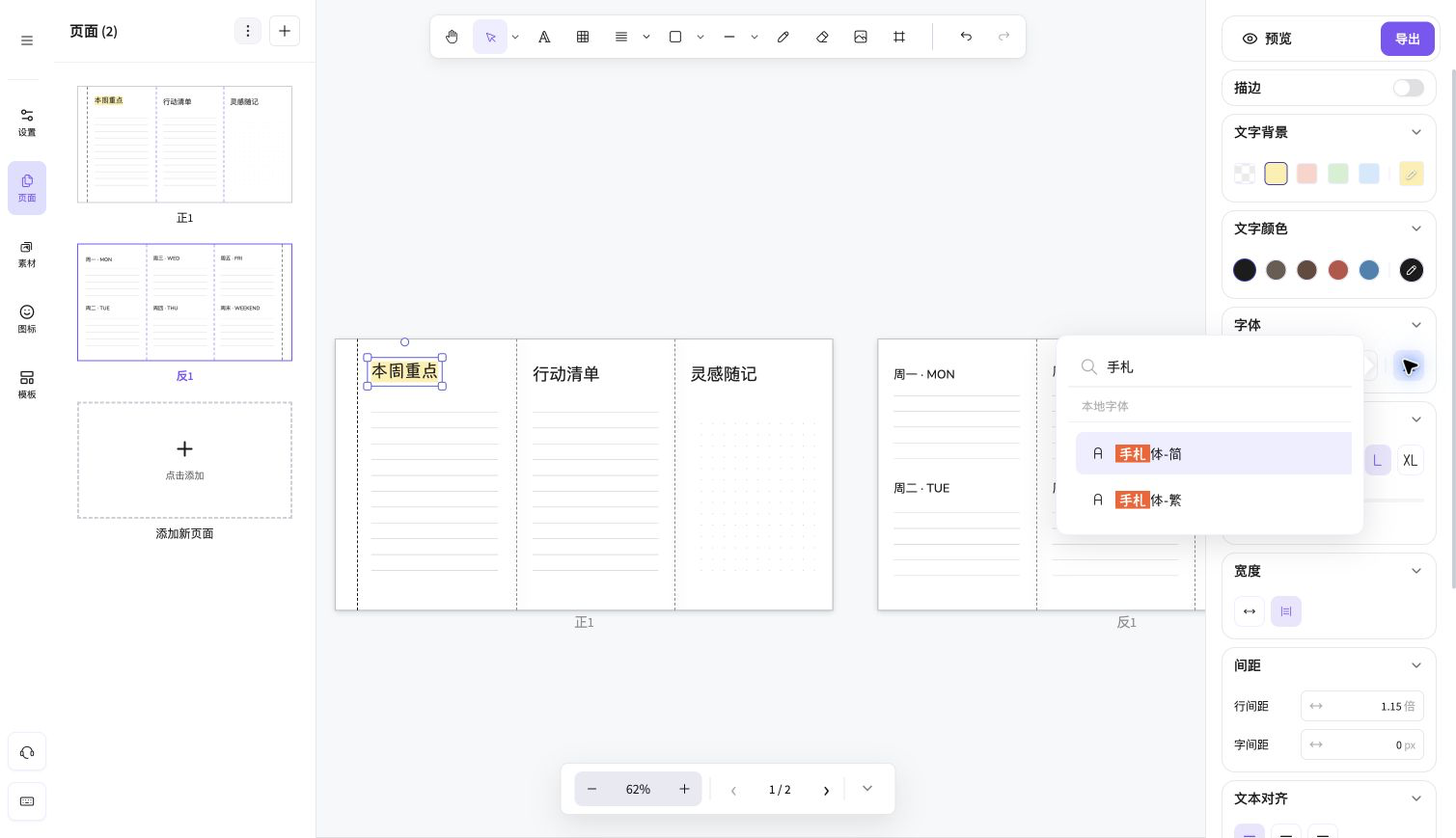Go to previous page arrow
This screenshot has width=1456, height=838.
733,790
